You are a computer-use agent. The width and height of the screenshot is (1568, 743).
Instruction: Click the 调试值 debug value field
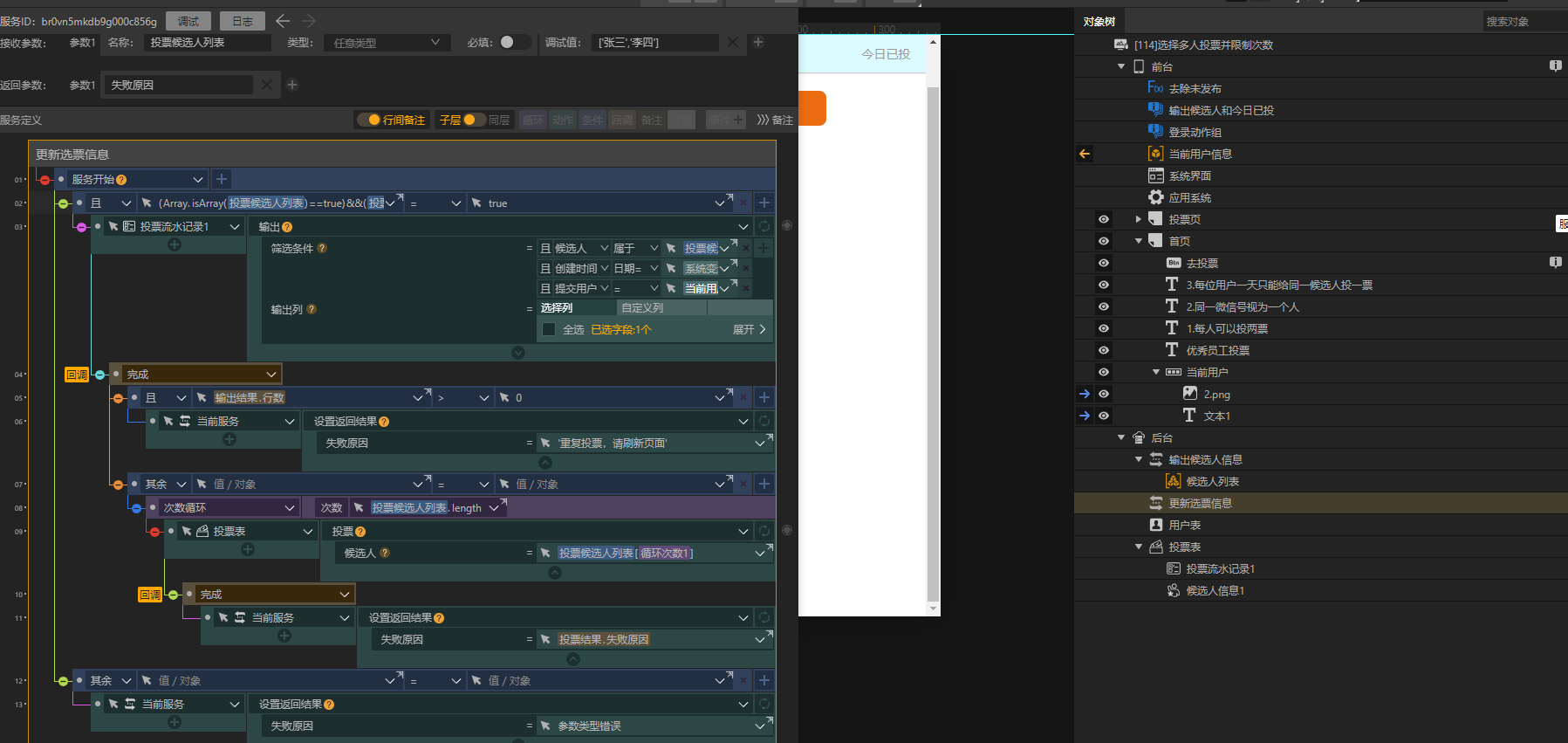tap(654, 42)
